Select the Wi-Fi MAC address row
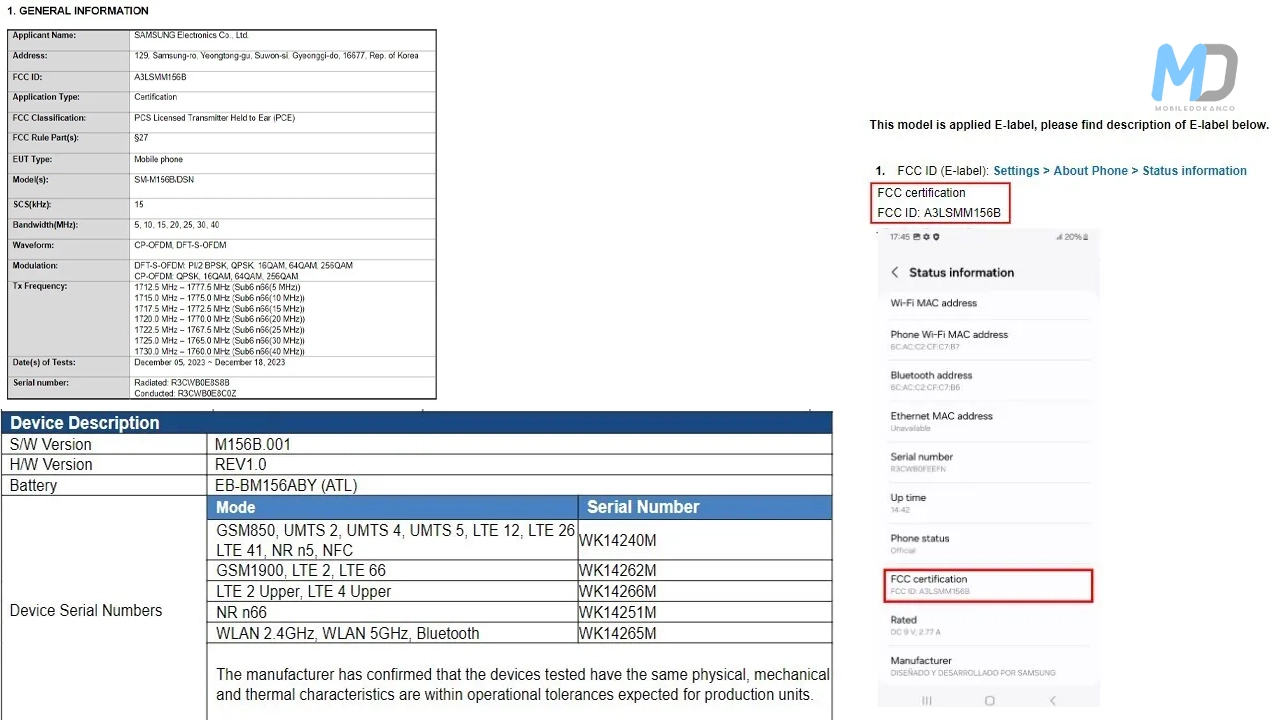The height and width of the screenshot is (720, 1280). (x=934, y=303)
